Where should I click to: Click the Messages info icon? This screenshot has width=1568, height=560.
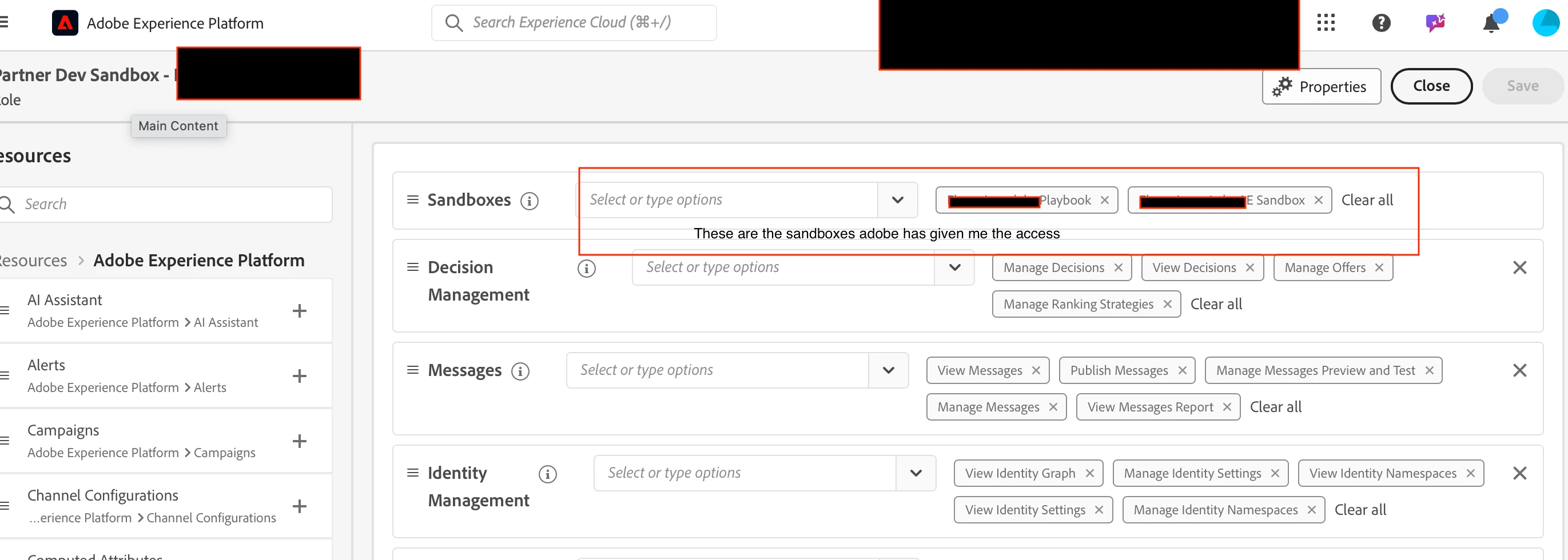[520, 371]
